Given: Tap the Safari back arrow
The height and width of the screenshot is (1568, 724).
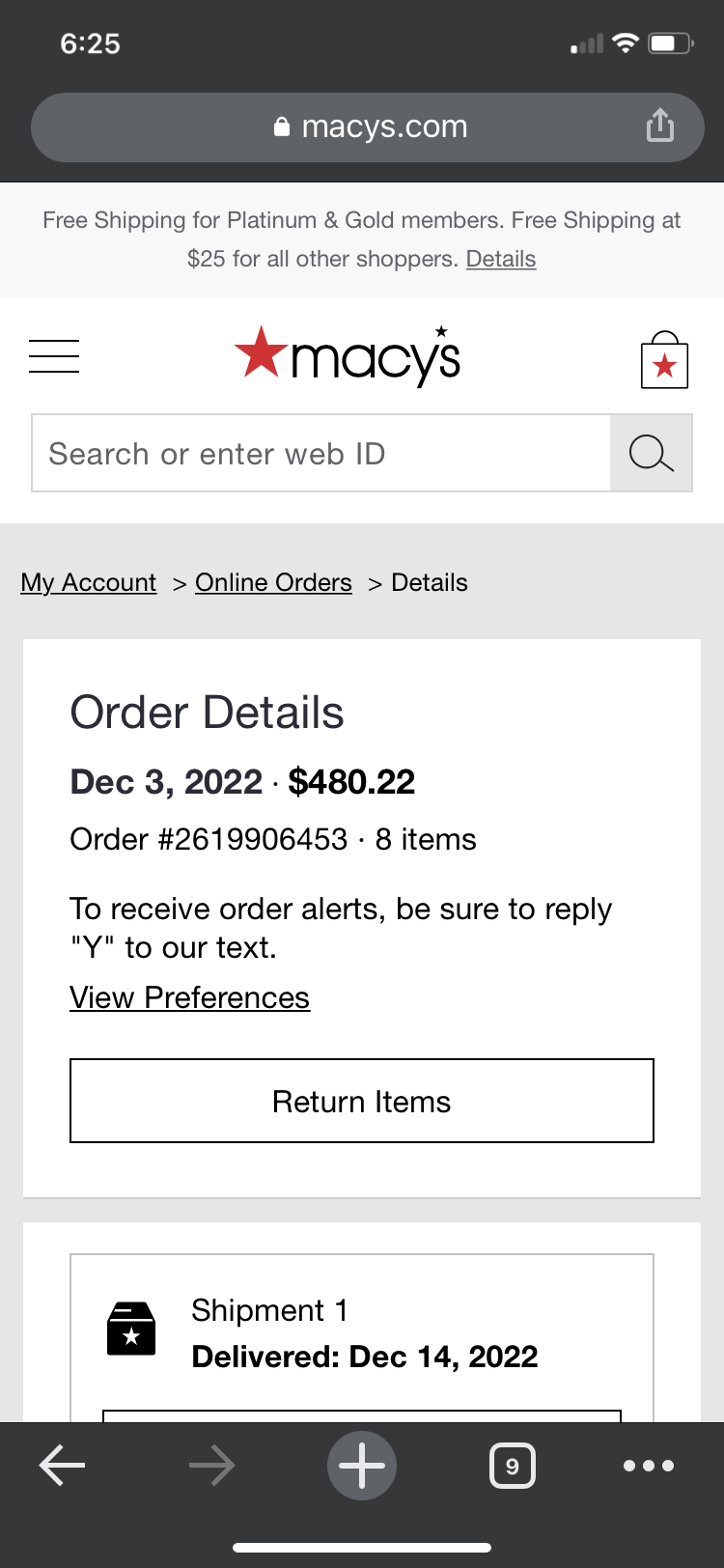Looking at the screenshot, I should (62, 1465).
